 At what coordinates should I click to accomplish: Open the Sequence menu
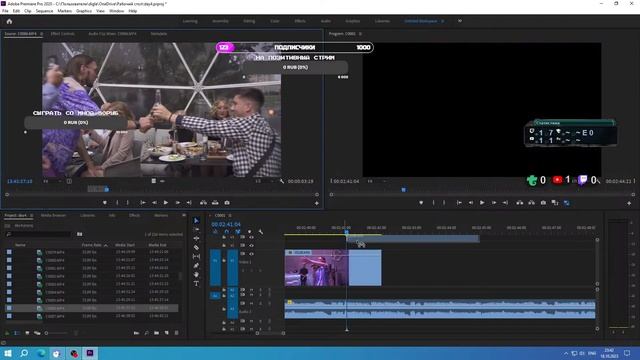tap(44, 11)
